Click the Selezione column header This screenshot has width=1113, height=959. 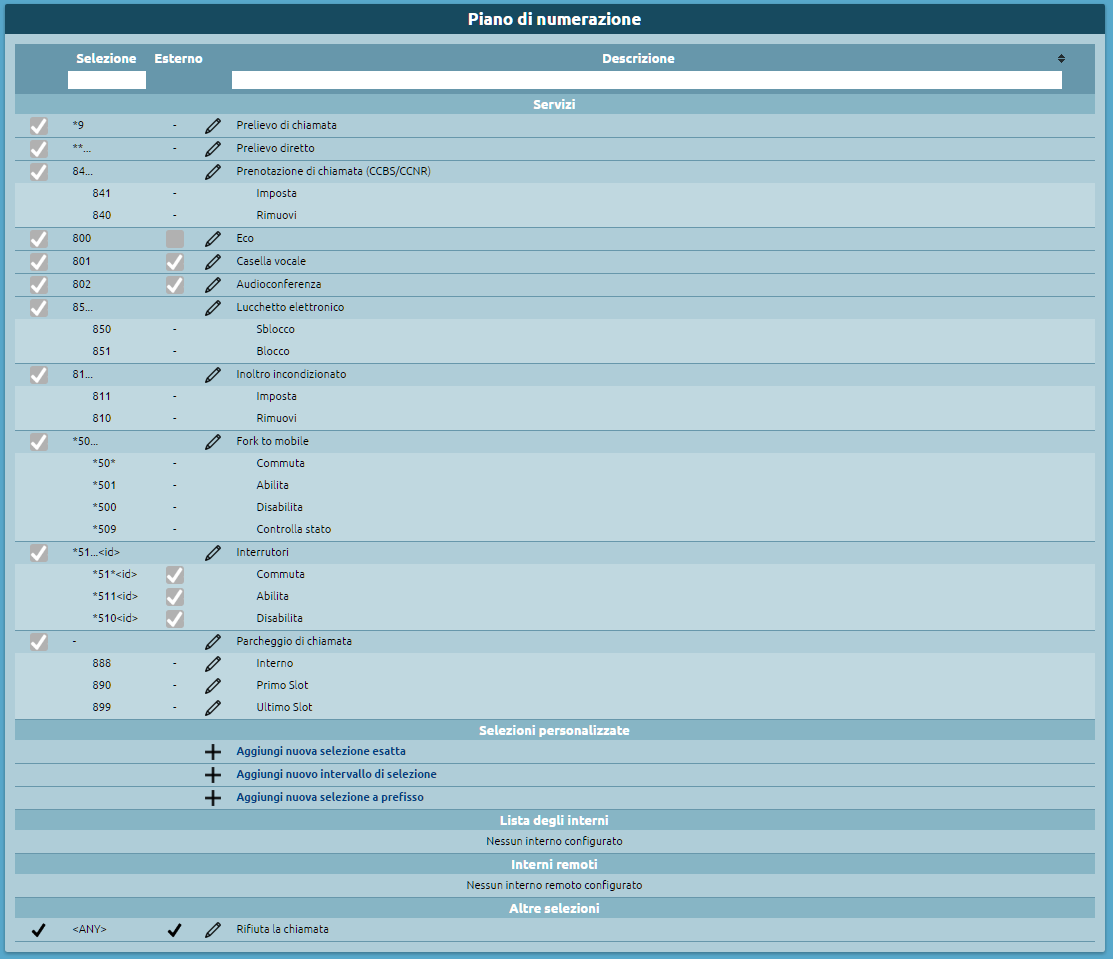(106, 58)
